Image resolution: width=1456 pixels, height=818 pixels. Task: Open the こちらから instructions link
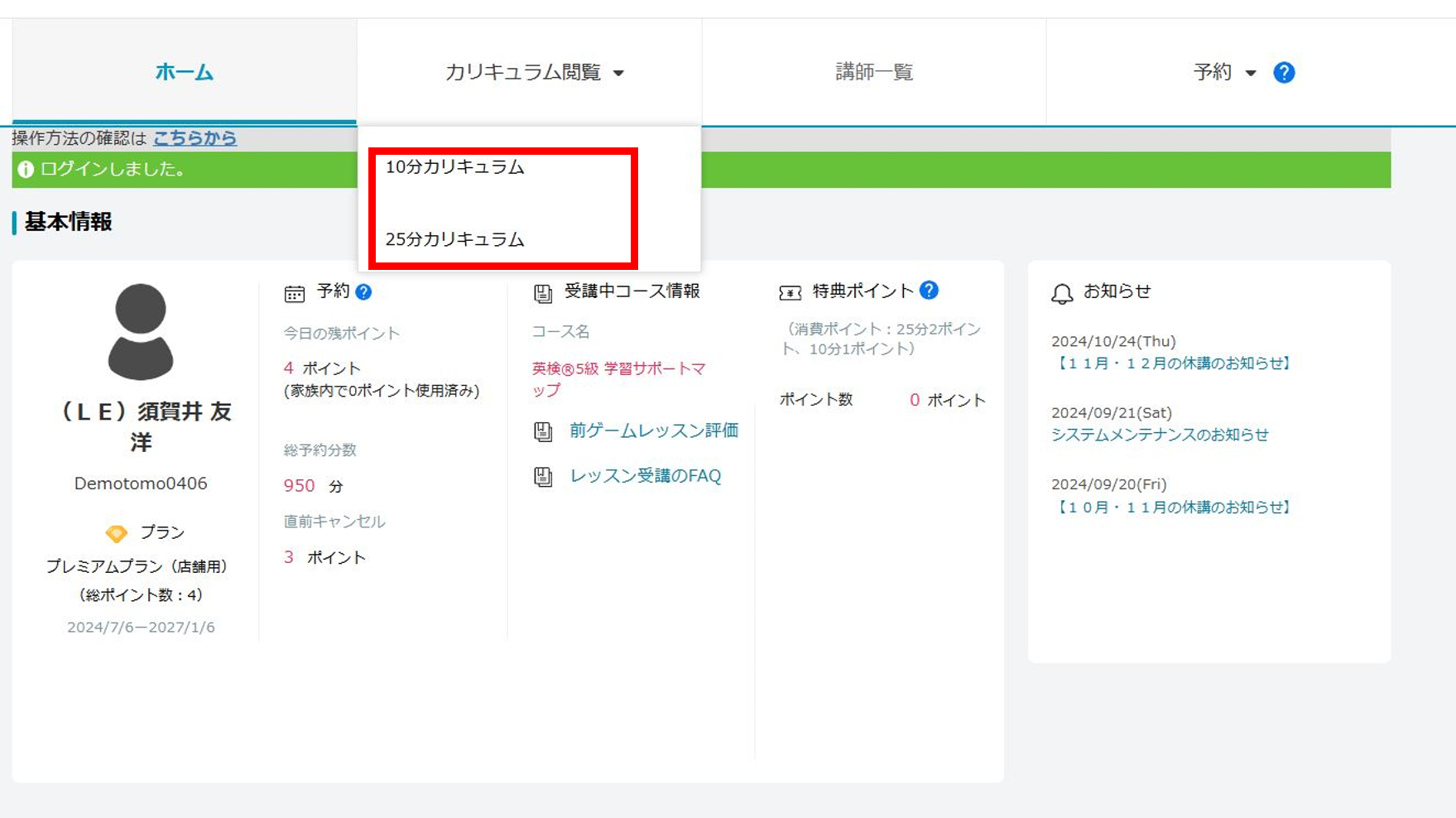(x=195, y=138)
